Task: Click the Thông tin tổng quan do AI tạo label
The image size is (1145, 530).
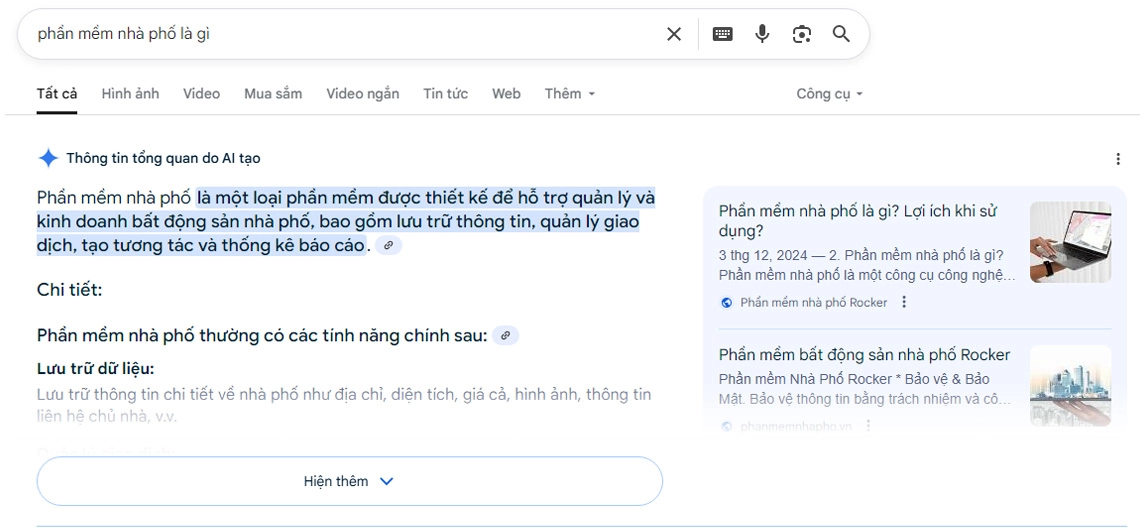Action: pos(163,158)
